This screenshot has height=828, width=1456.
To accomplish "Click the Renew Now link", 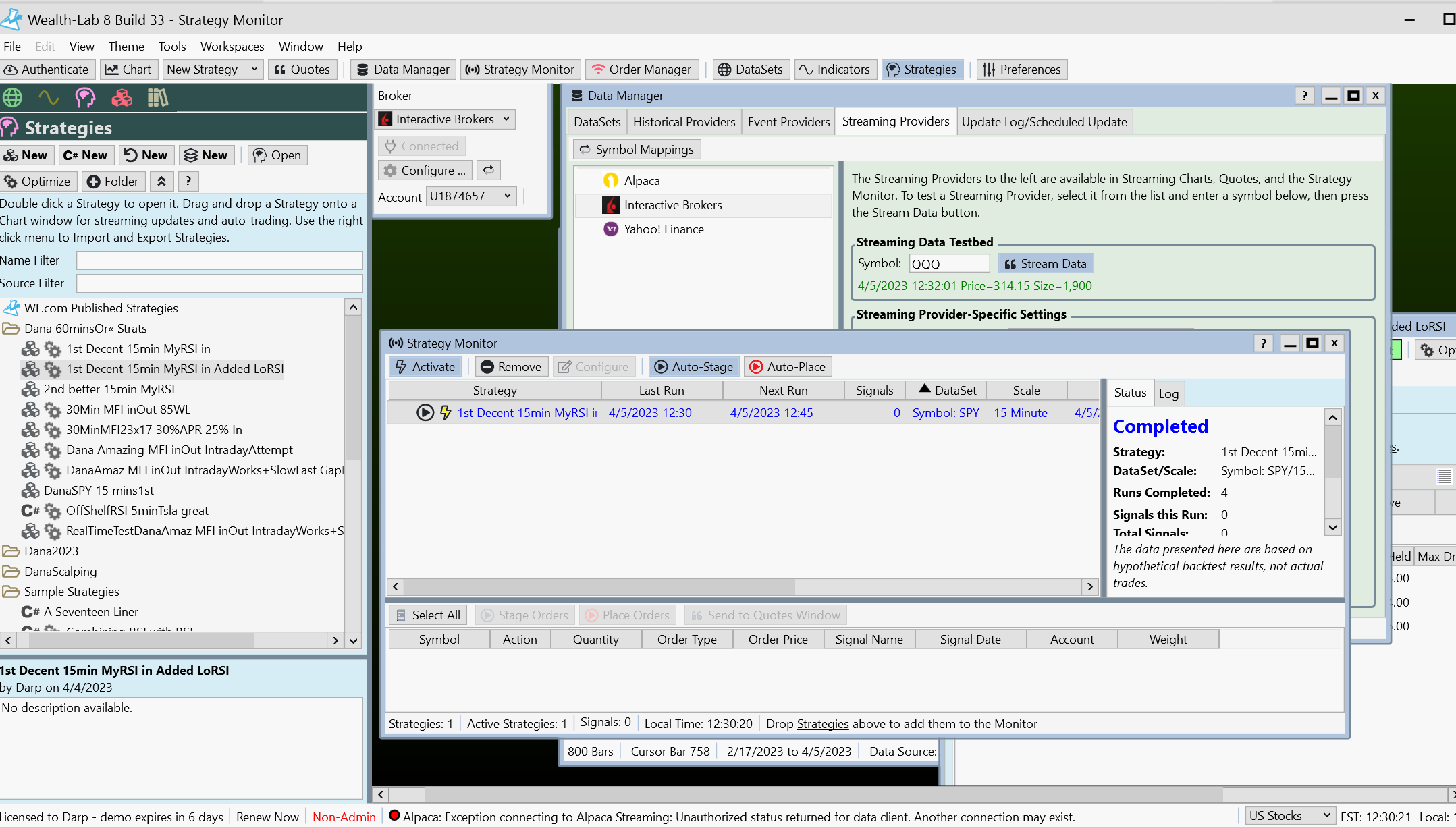I will pyautogui.click(x=267, y=817).
